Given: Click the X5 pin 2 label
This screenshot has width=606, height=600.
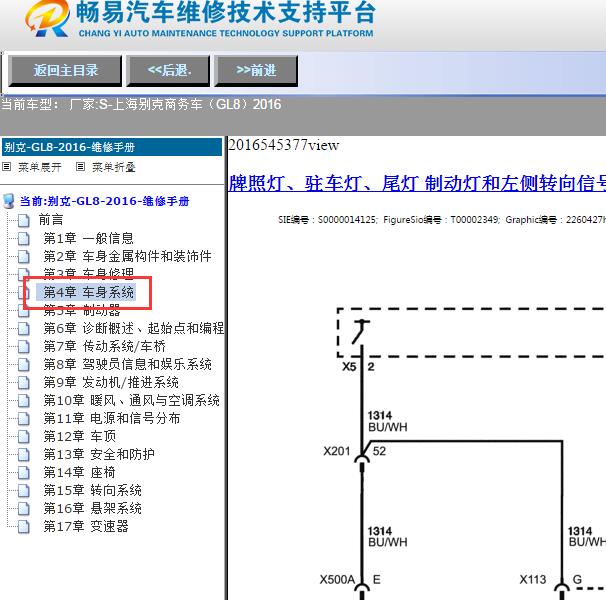Looking at the screenshot, I should tap(358, 366).
